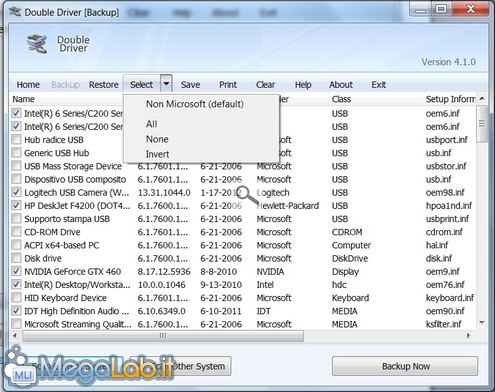Click Clear in the toolbar

tap(265, 85)
